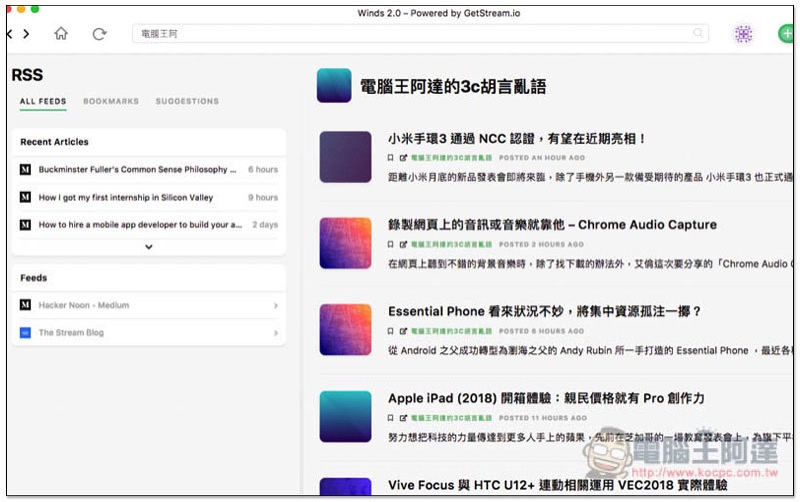Click the refresh icon
The height and width of the screenshot is (502, 800).
coord(99,34)
